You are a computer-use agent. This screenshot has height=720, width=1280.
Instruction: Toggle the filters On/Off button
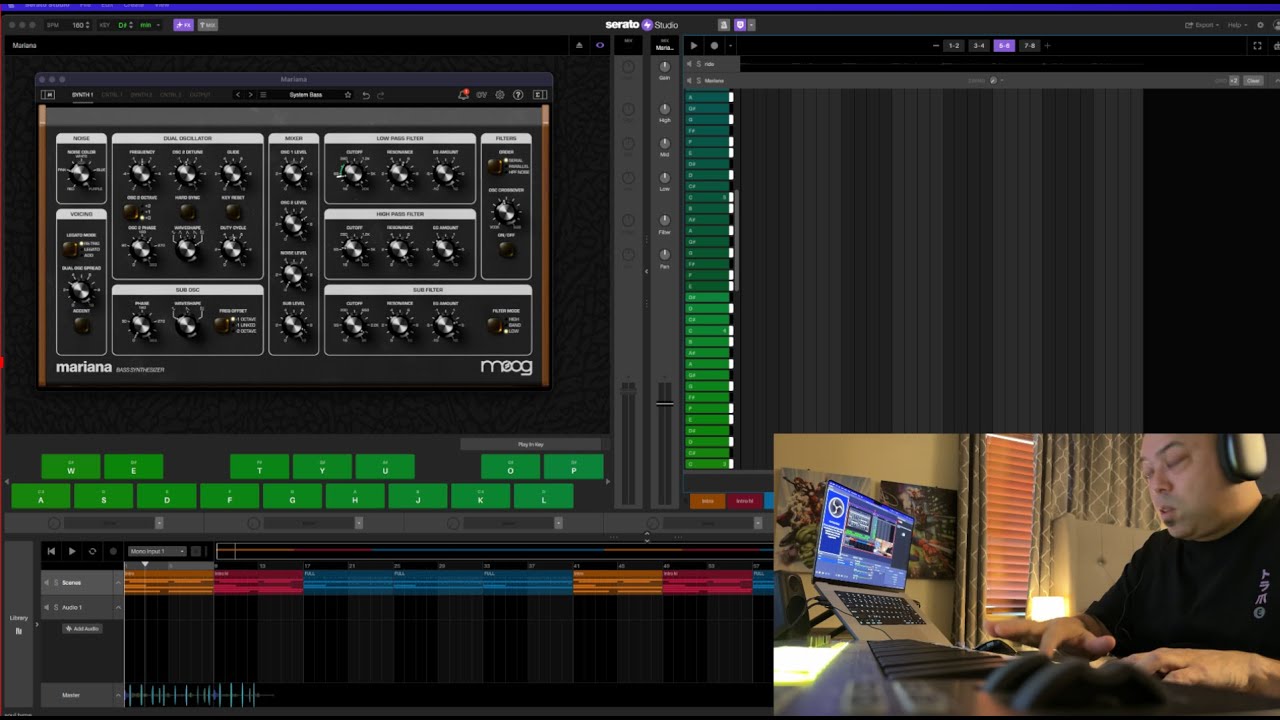(507, 249)
